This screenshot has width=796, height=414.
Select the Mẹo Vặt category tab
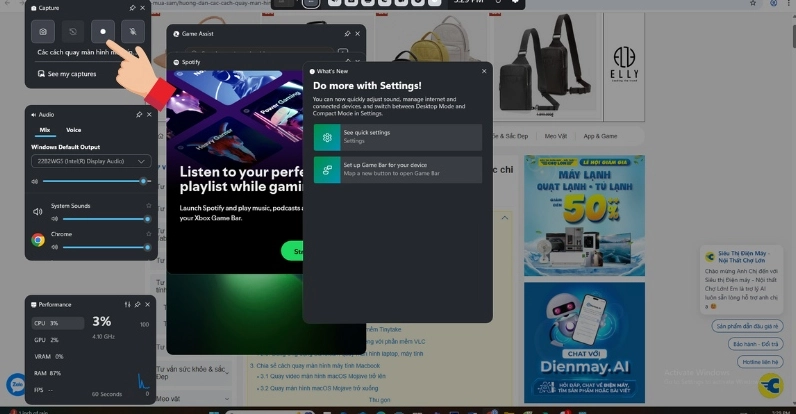(x=555, y=136)
